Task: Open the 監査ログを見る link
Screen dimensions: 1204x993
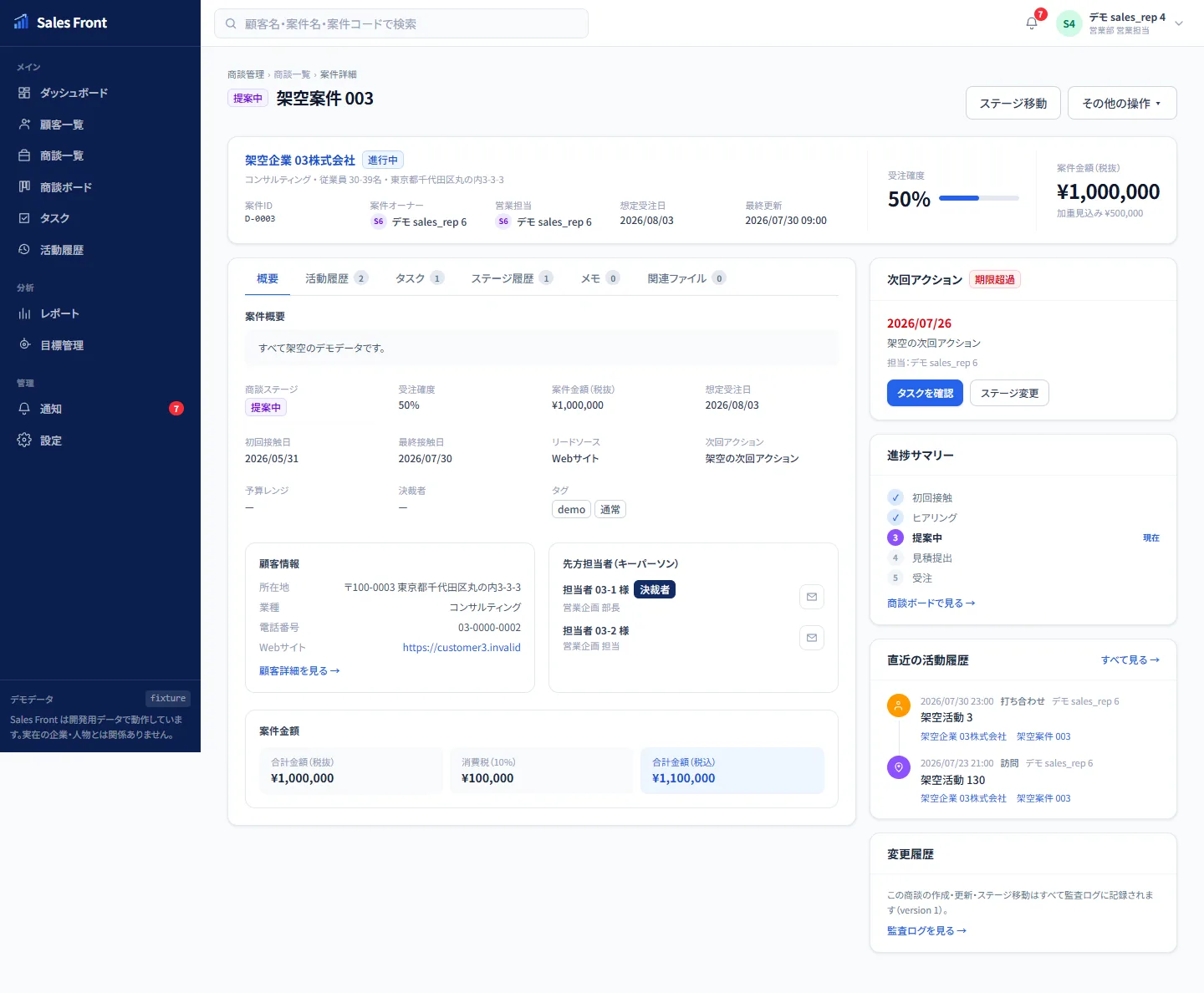Action: coord(926,930)
